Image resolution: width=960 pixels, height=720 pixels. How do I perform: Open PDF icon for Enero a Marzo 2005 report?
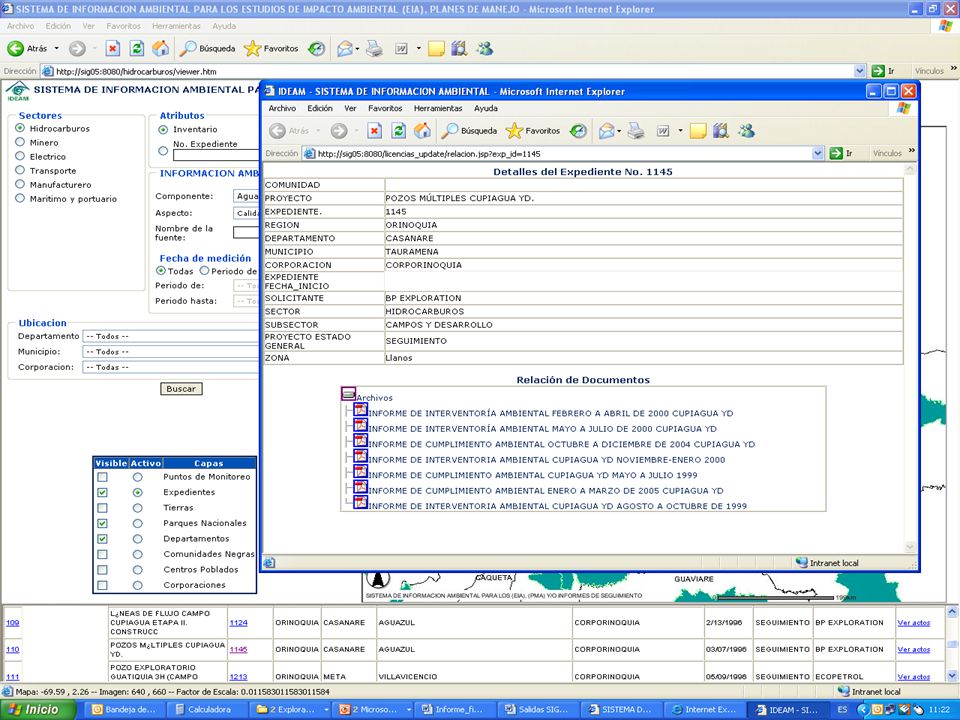tap(361, 487)
